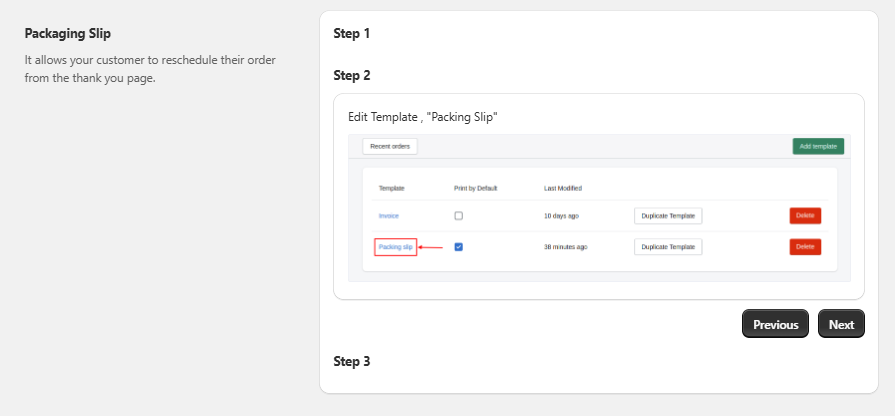Open the Invoice template link
Image resolution: width=895 pixels, height=416 pixels.
click(388, 216)
